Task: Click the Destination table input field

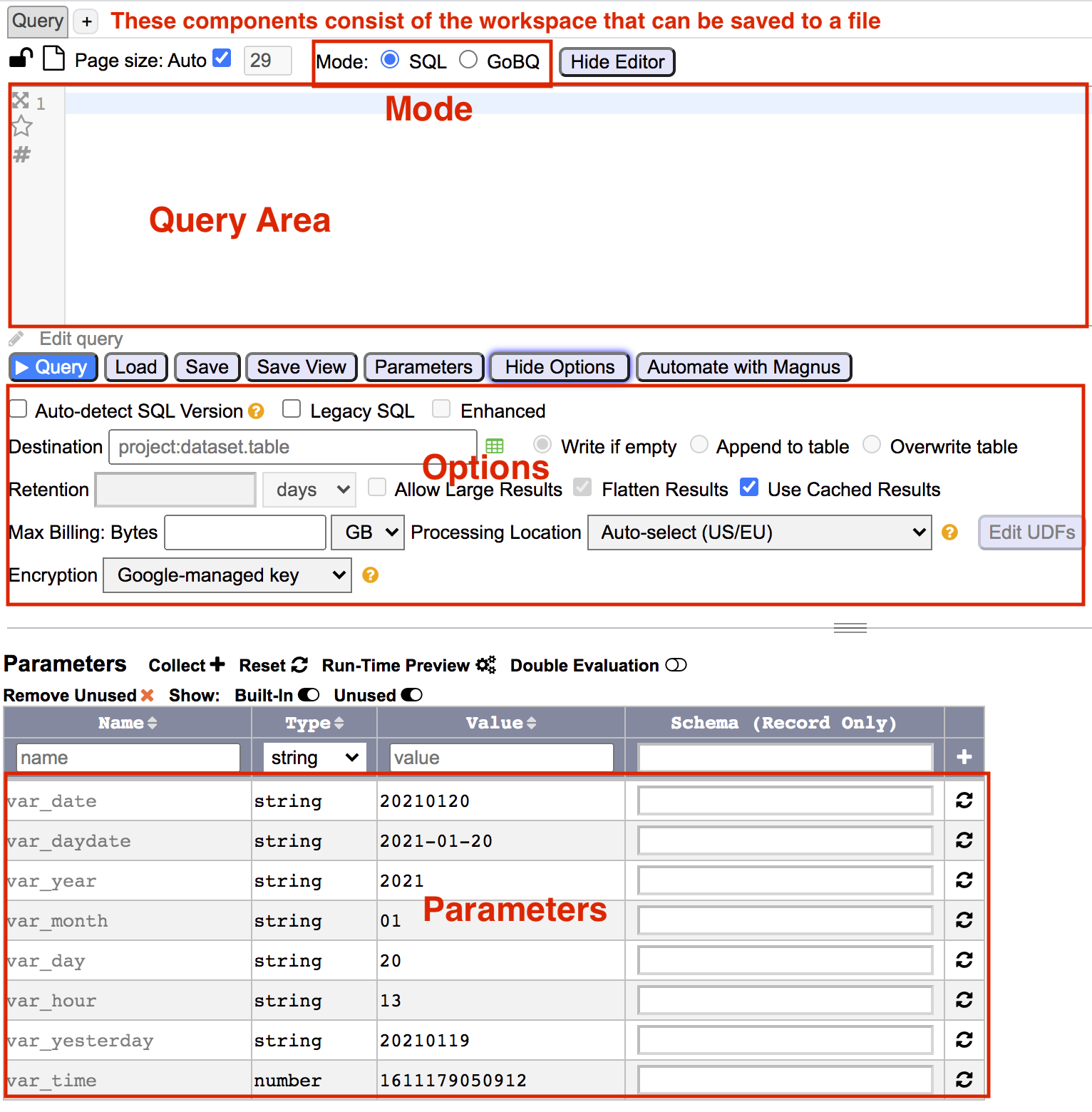Action: [292, 447]
